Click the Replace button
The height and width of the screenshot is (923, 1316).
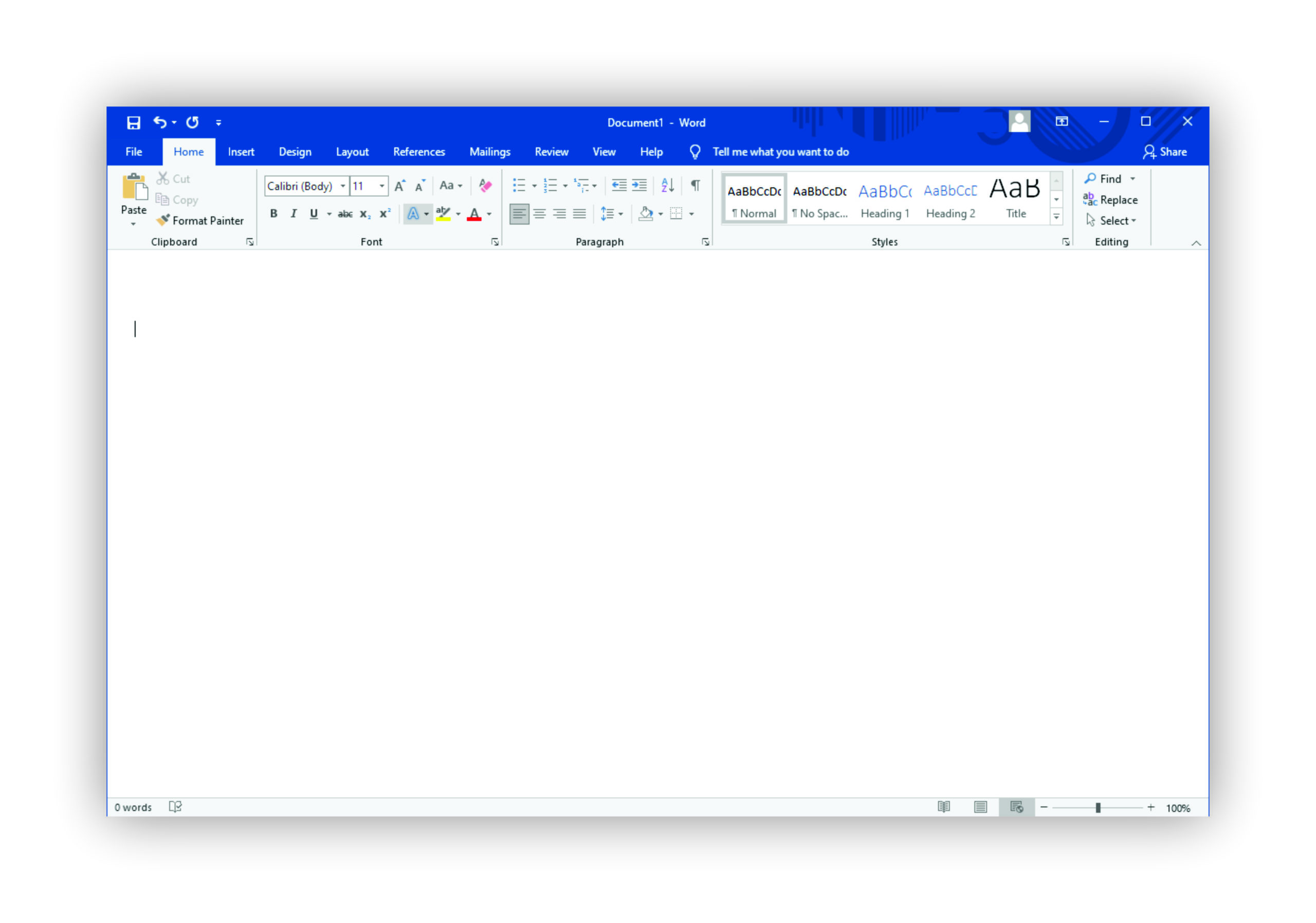coord(1111,200)
